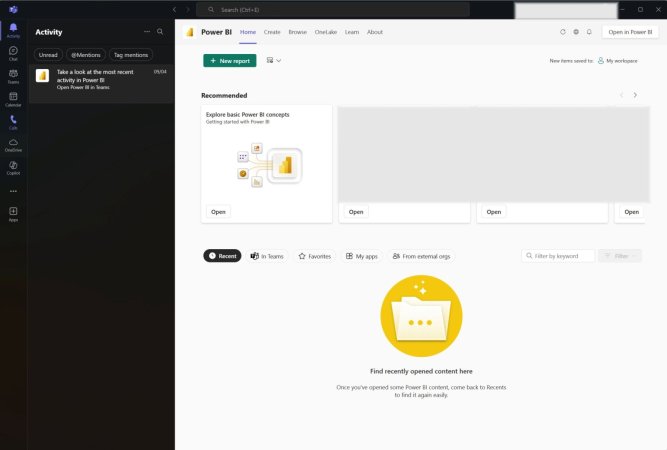Switch to the Browse tab
Screen dimensions: 667x450
(297, 32)
